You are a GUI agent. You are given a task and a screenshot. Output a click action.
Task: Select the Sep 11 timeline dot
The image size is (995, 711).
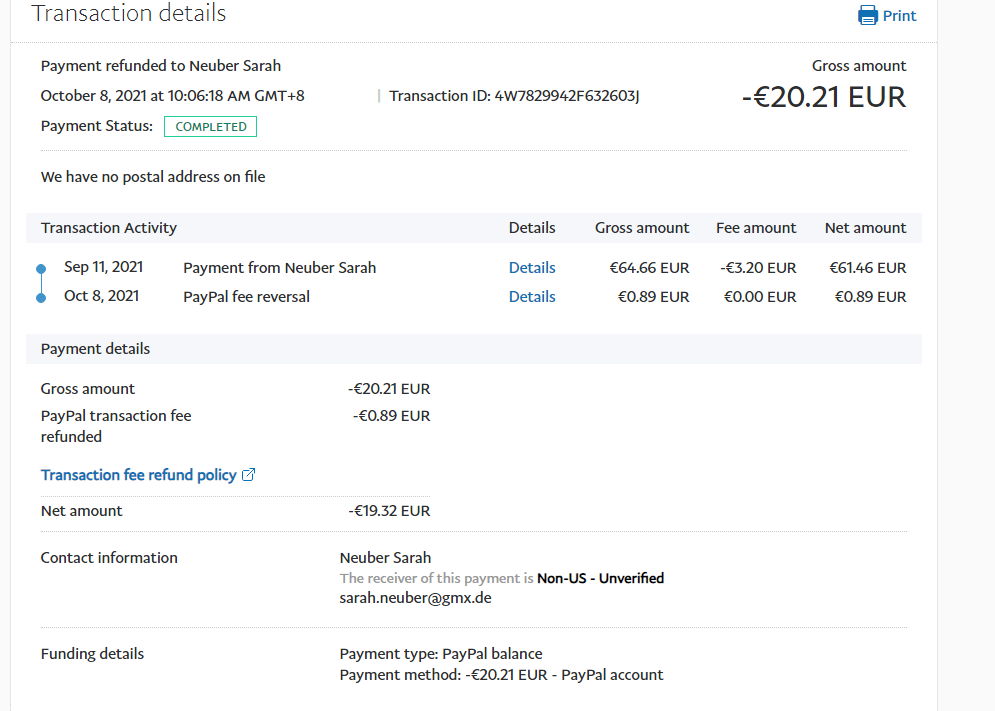point(41,269)
